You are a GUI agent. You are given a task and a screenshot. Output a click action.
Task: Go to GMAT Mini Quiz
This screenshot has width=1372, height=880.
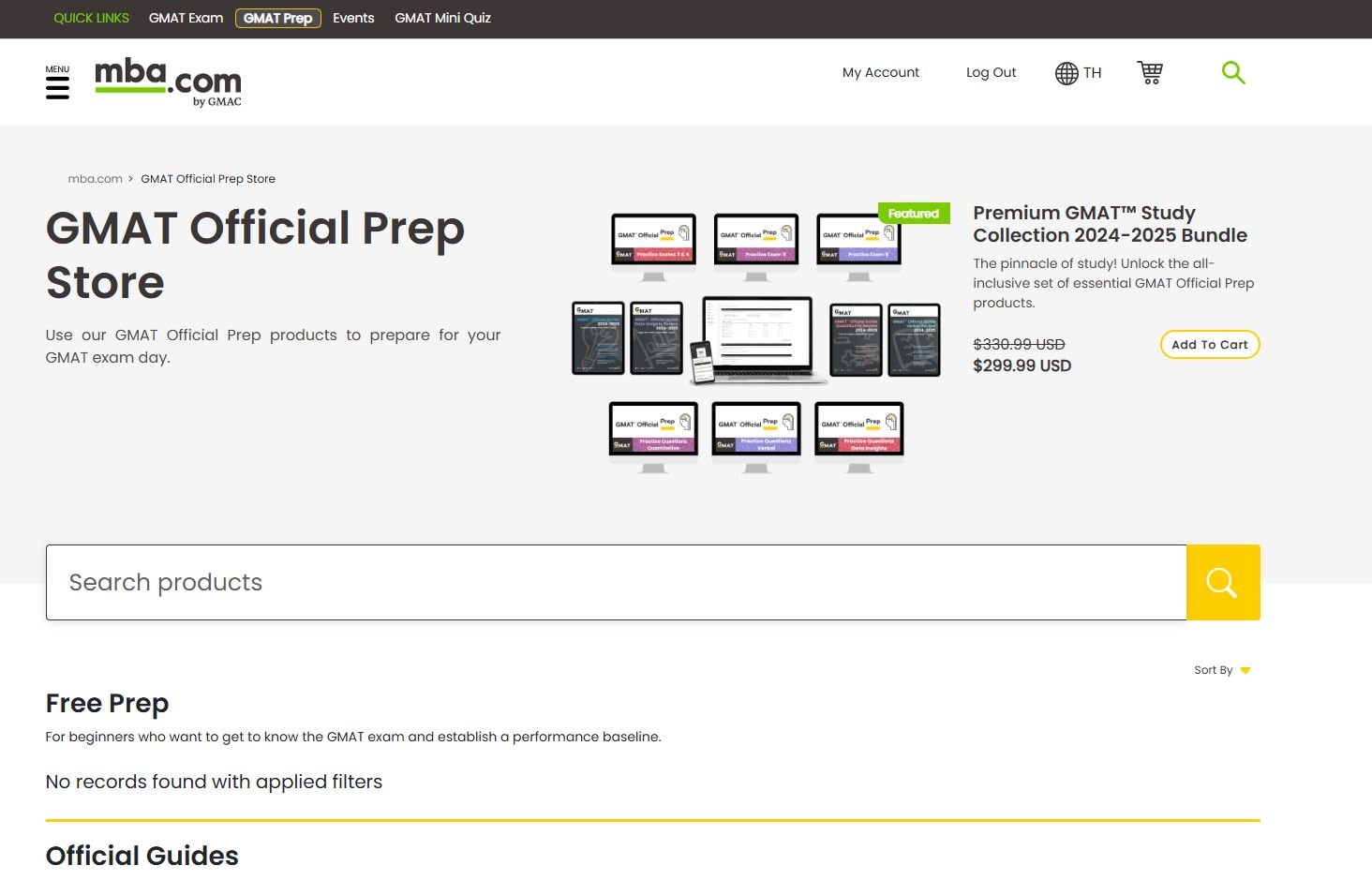(442, 18)
